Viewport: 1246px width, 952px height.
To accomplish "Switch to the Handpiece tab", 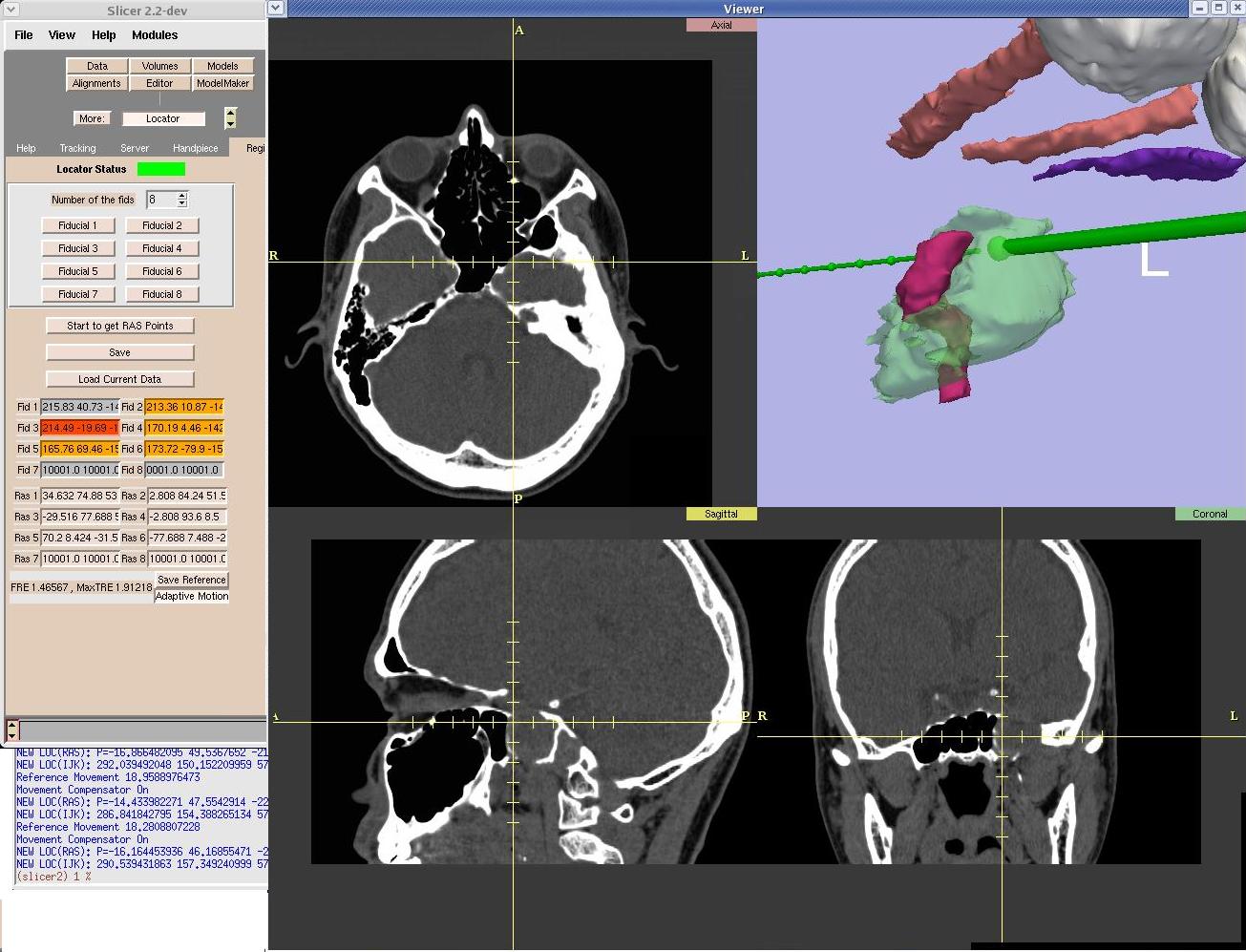I will [x=195, y=148].
